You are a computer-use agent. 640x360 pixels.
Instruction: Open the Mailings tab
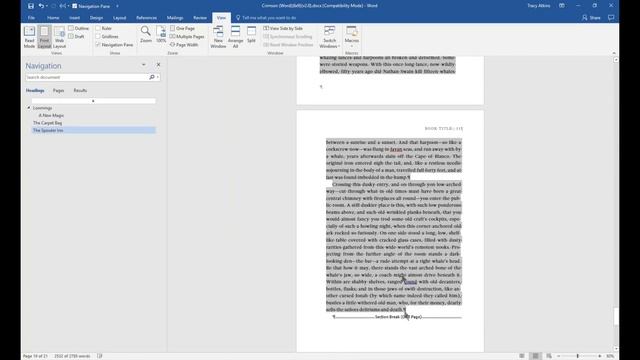point(175,18)
